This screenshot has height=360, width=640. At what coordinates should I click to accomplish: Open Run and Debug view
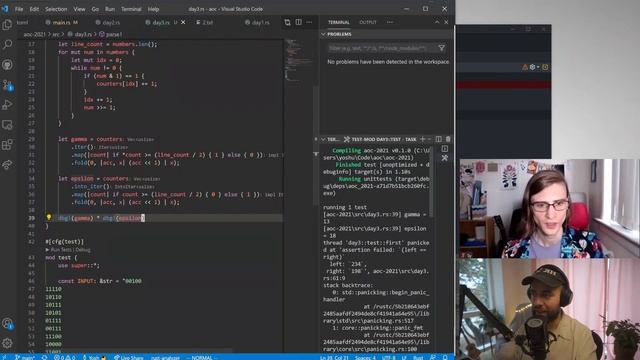[7, 104]
